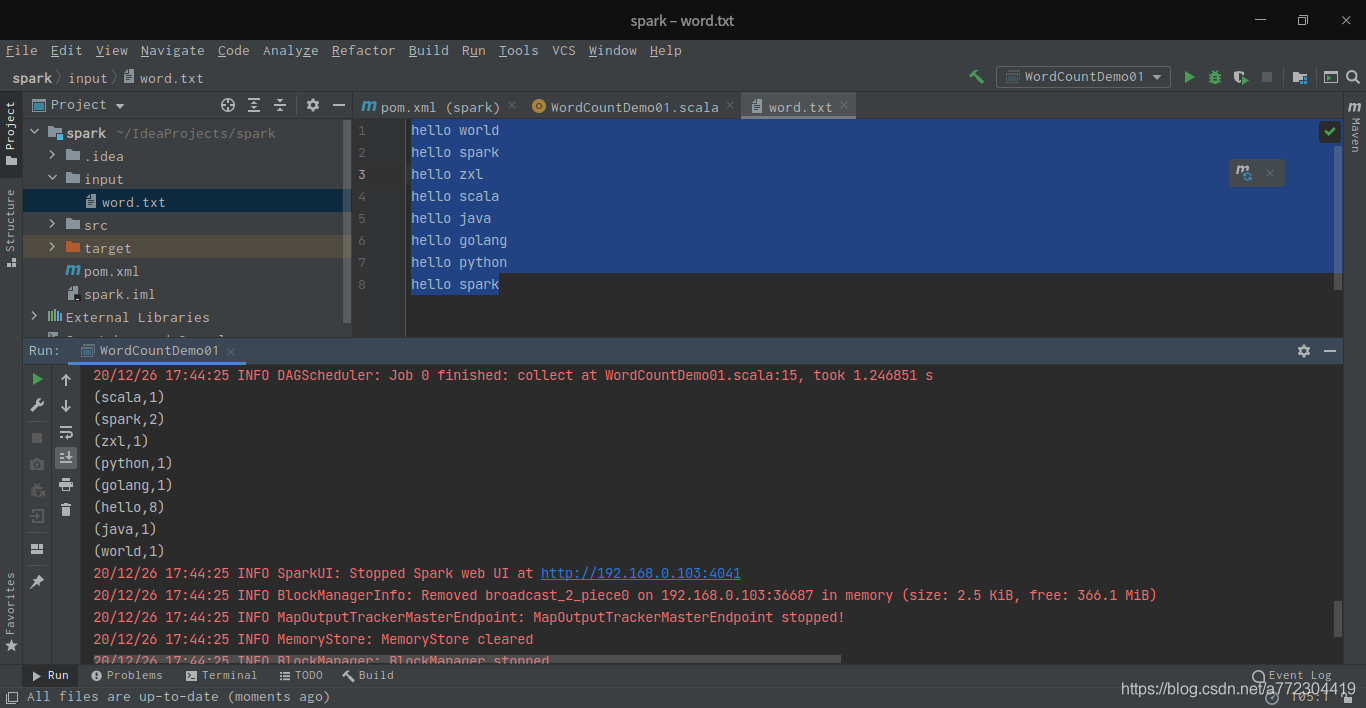Collapse the input folder
The image size is (1366, 708).
pos(52,179)
